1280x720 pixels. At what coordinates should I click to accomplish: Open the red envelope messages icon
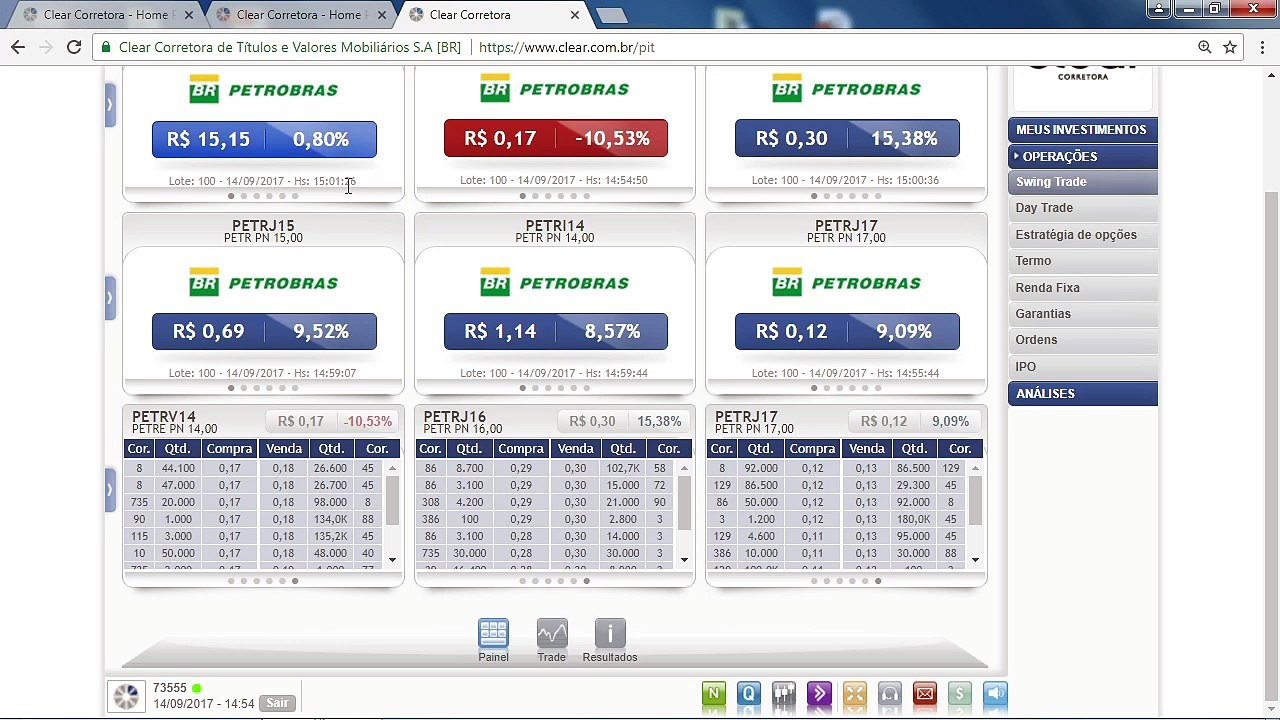tap(925, 694)
